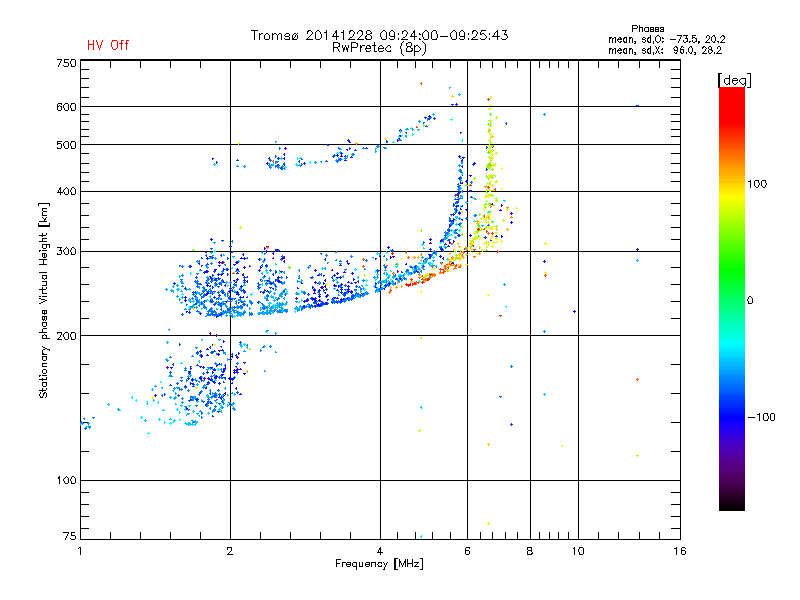Click the 'RwPretec (8p)' subtitle
Viewport: 800px width, 600px height.
(x=379, y=48)
